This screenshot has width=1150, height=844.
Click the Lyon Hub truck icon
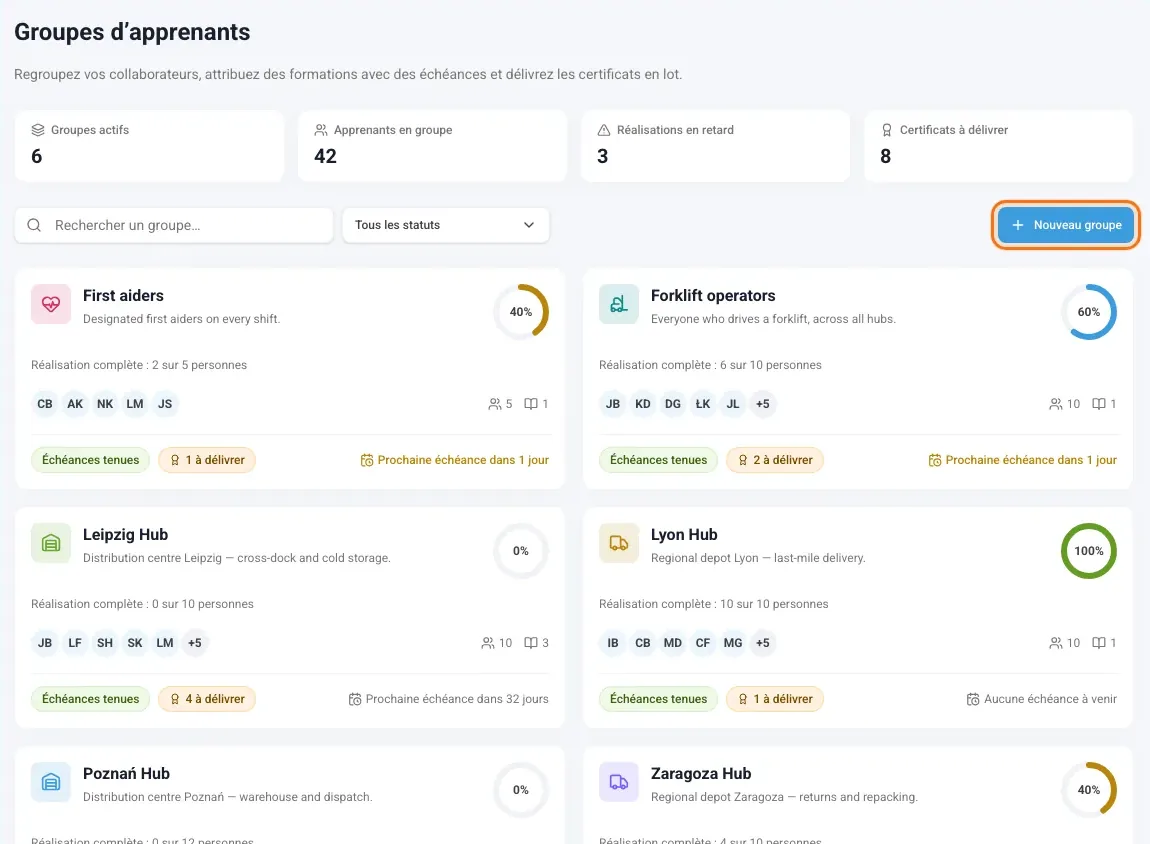point(619,543)
